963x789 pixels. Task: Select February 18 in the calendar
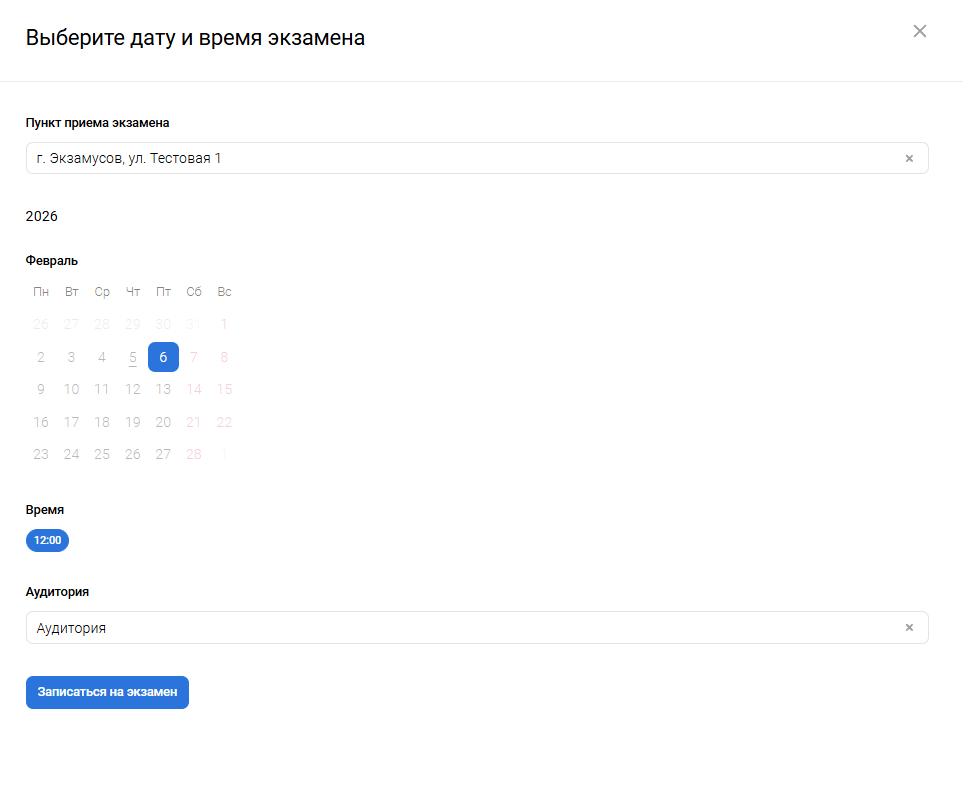point(102,422)
